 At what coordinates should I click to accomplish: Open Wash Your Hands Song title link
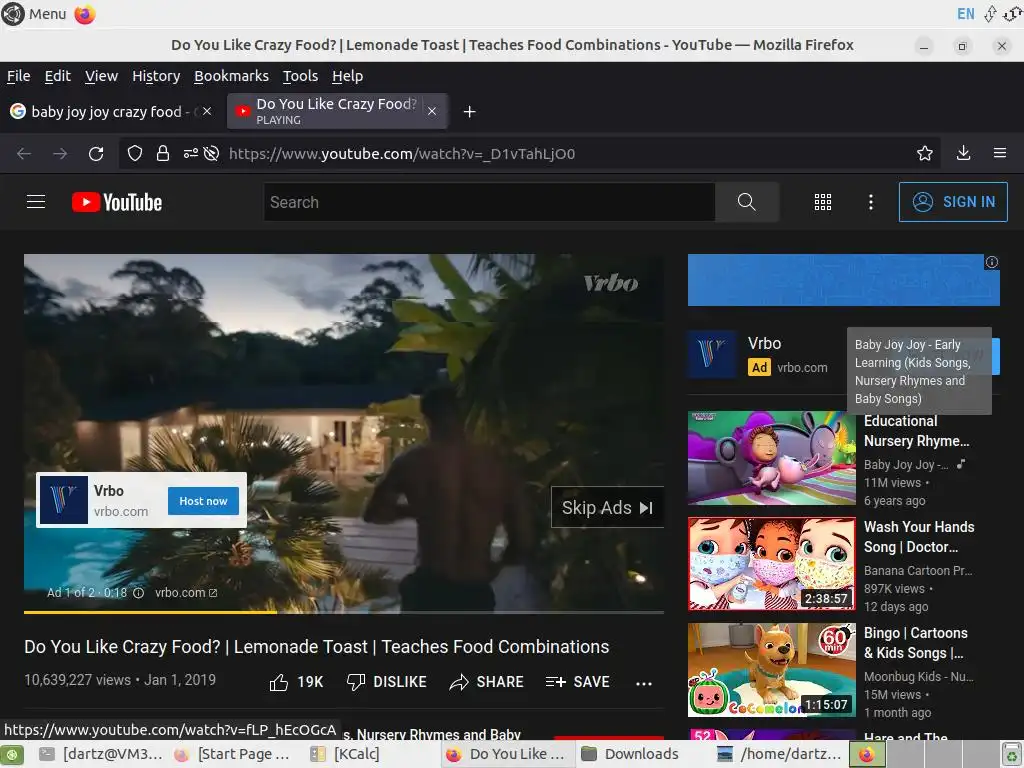(919, 537)
